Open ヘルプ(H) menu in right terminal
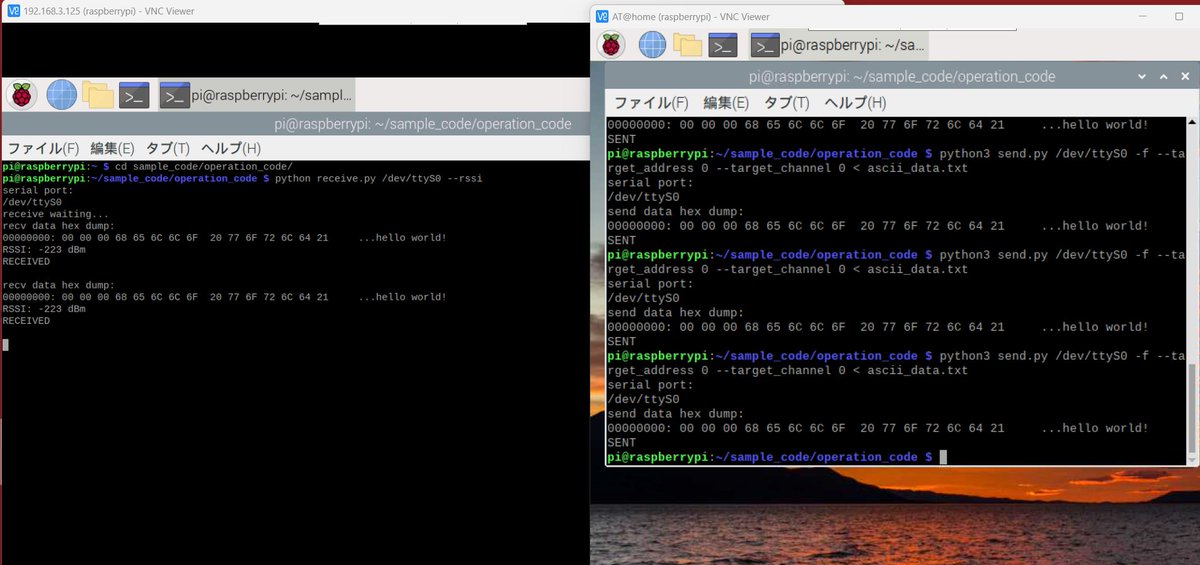Viewport: 1200px width, 565px height. click(855, 102)
